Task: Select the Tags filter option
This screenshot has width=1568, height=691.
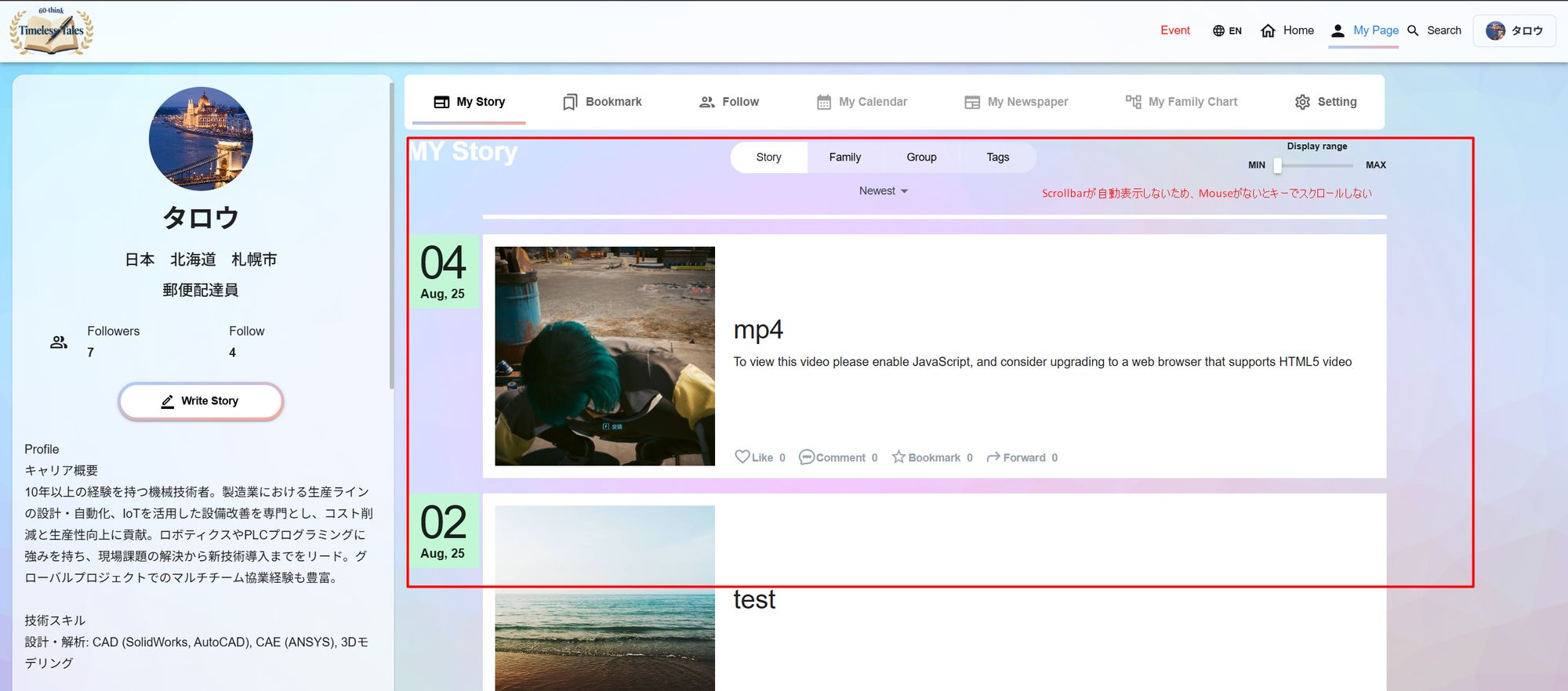Action: [997, 157]
